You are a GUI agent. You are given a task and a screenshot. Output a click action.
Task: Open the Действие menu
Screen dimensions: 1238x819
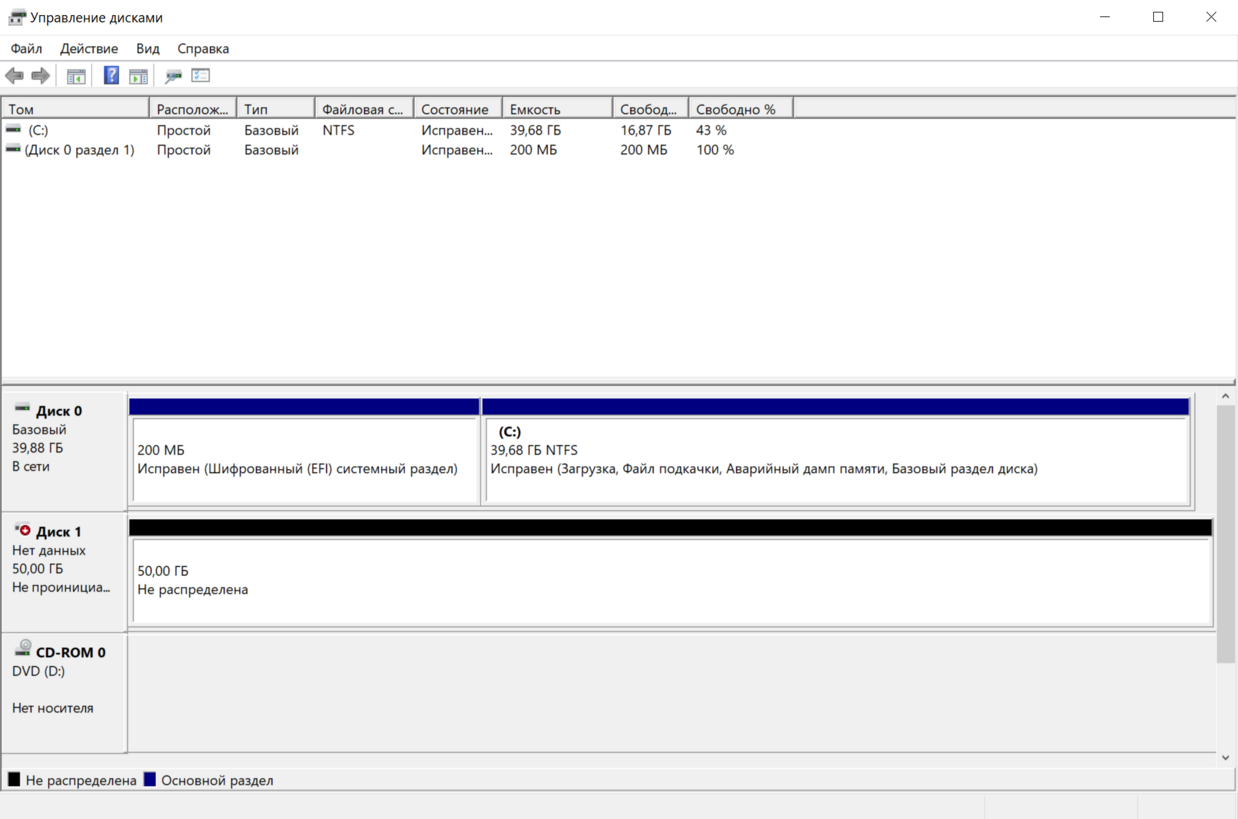tap(89, 48)
